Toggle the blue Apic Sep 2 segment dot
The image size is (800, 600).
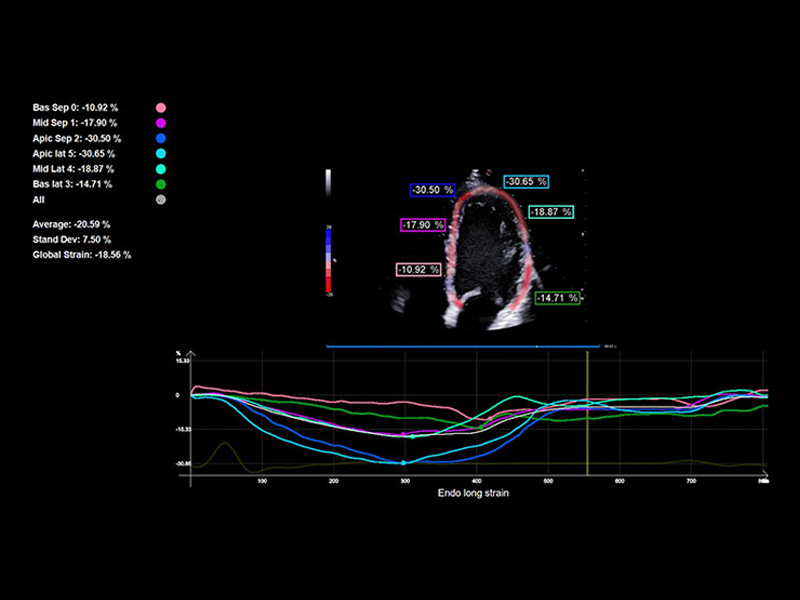(161, 138)
